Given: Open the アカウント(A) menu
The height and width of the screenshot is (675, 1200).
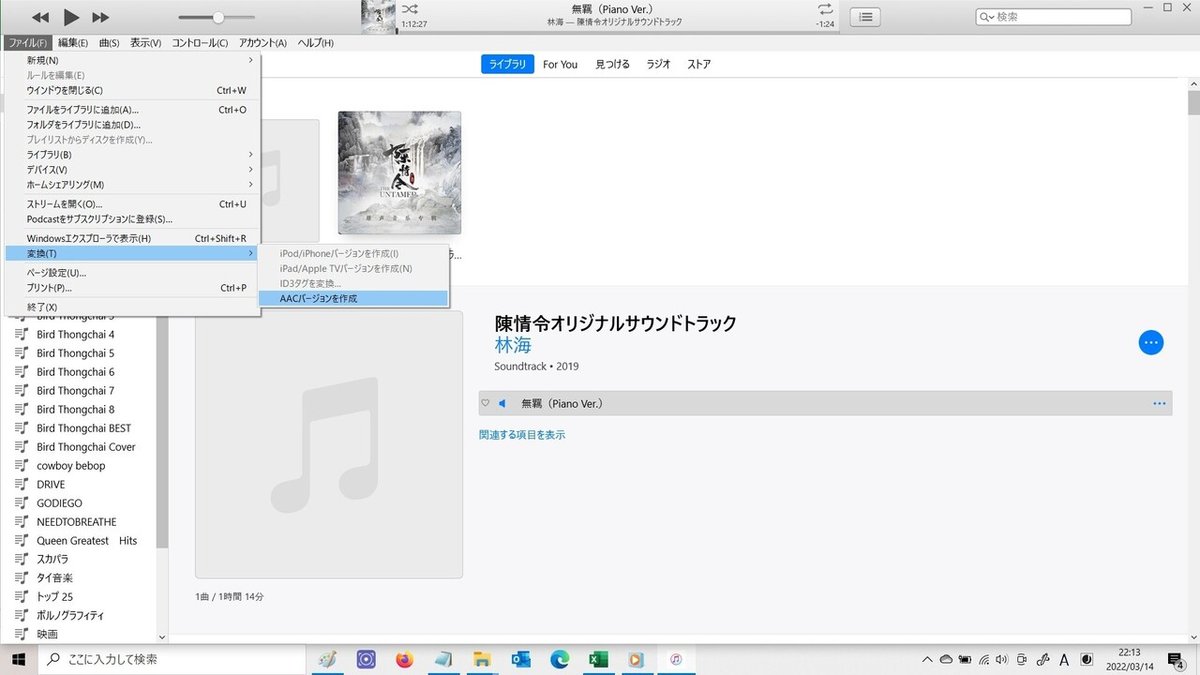Looking at the screenshot, I should [263, 43].
